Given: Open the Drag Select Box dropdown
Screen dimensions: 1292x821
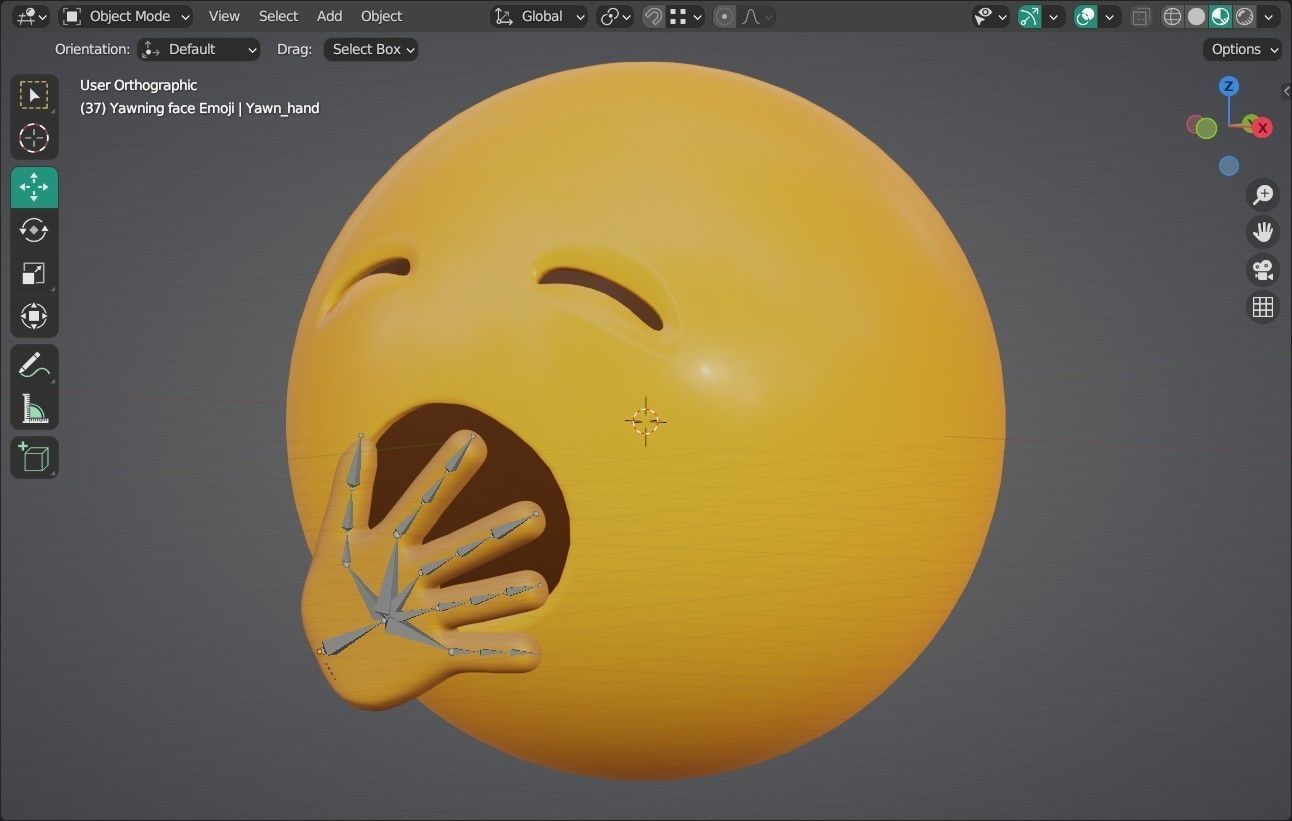Looking at the screenshot, I should (371, 49).
